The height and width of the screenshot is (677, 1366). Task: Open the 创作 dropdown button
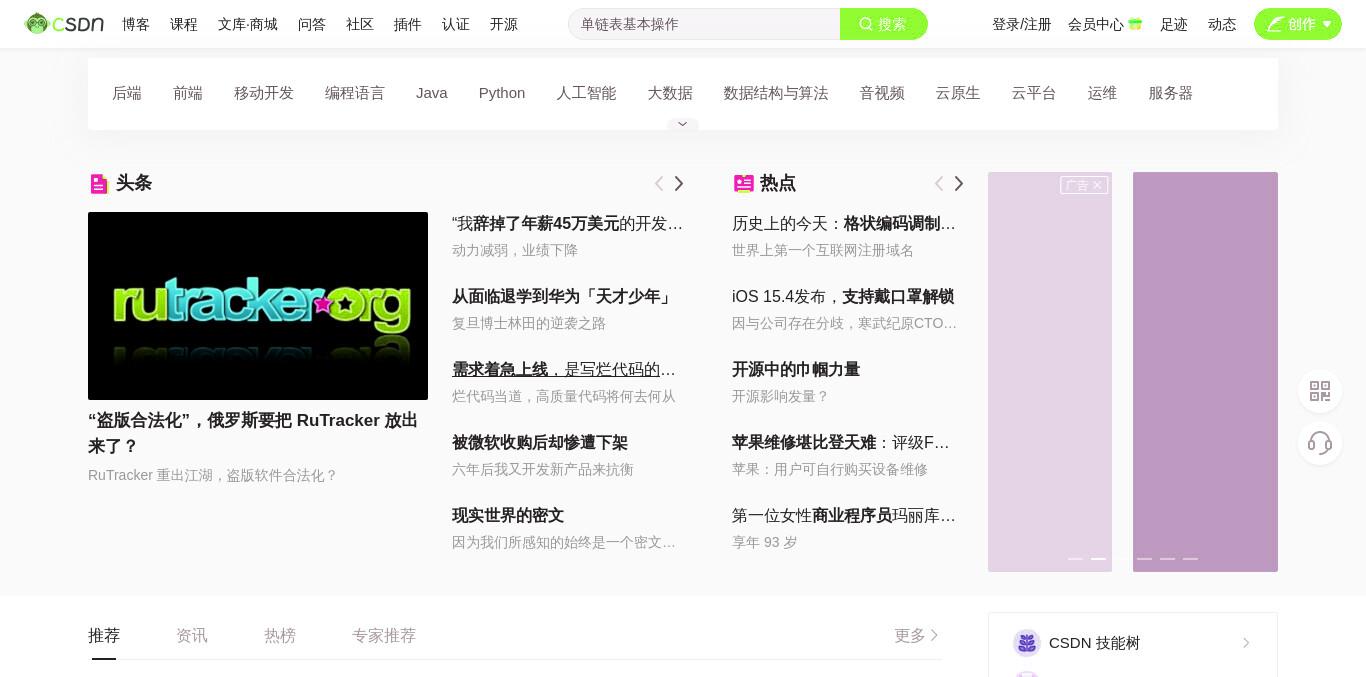click(x=1298, y=24)
